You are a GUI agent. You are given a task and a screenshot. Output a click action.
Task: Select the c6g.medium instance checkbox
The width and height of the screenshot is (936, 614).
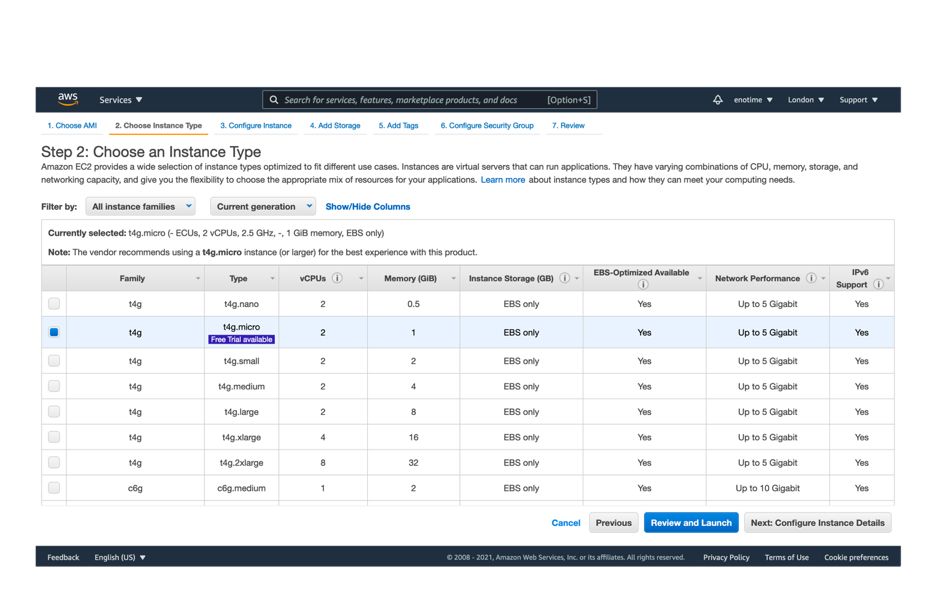tap(54, 488)
